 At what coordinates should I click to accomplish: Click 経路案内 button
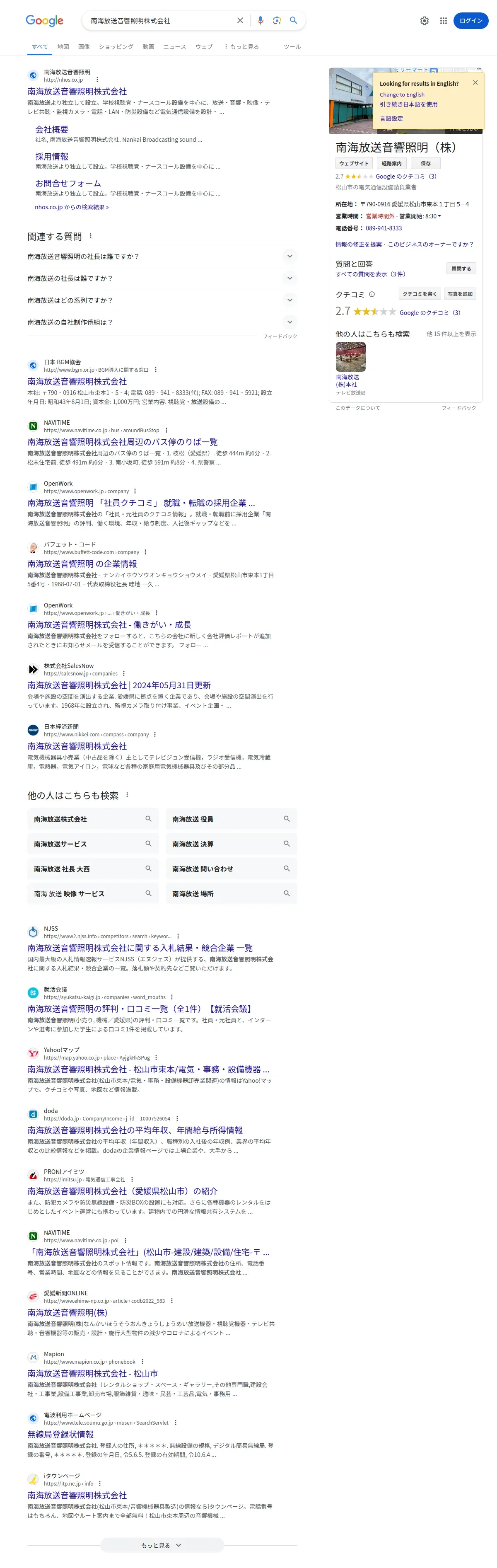click(x=392, y=163)
